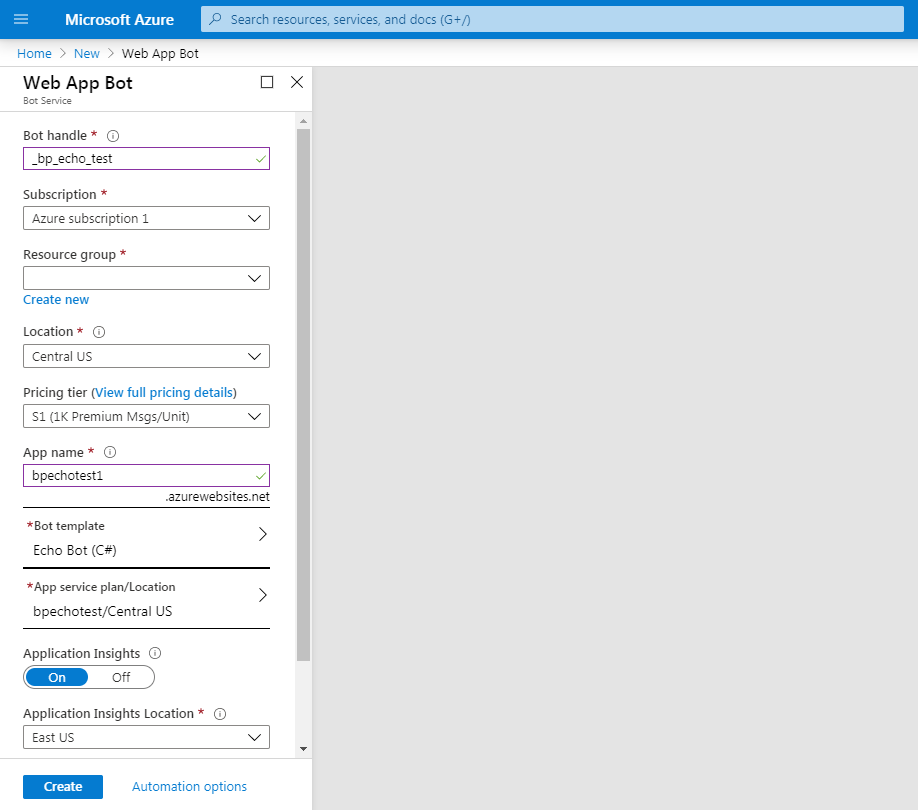
Task: Click Create new resource group link
Action: point(56,300)
